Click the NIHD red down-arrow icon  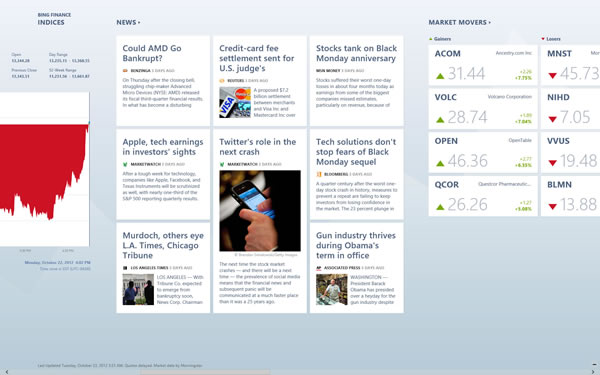click(x=552, y=119)
